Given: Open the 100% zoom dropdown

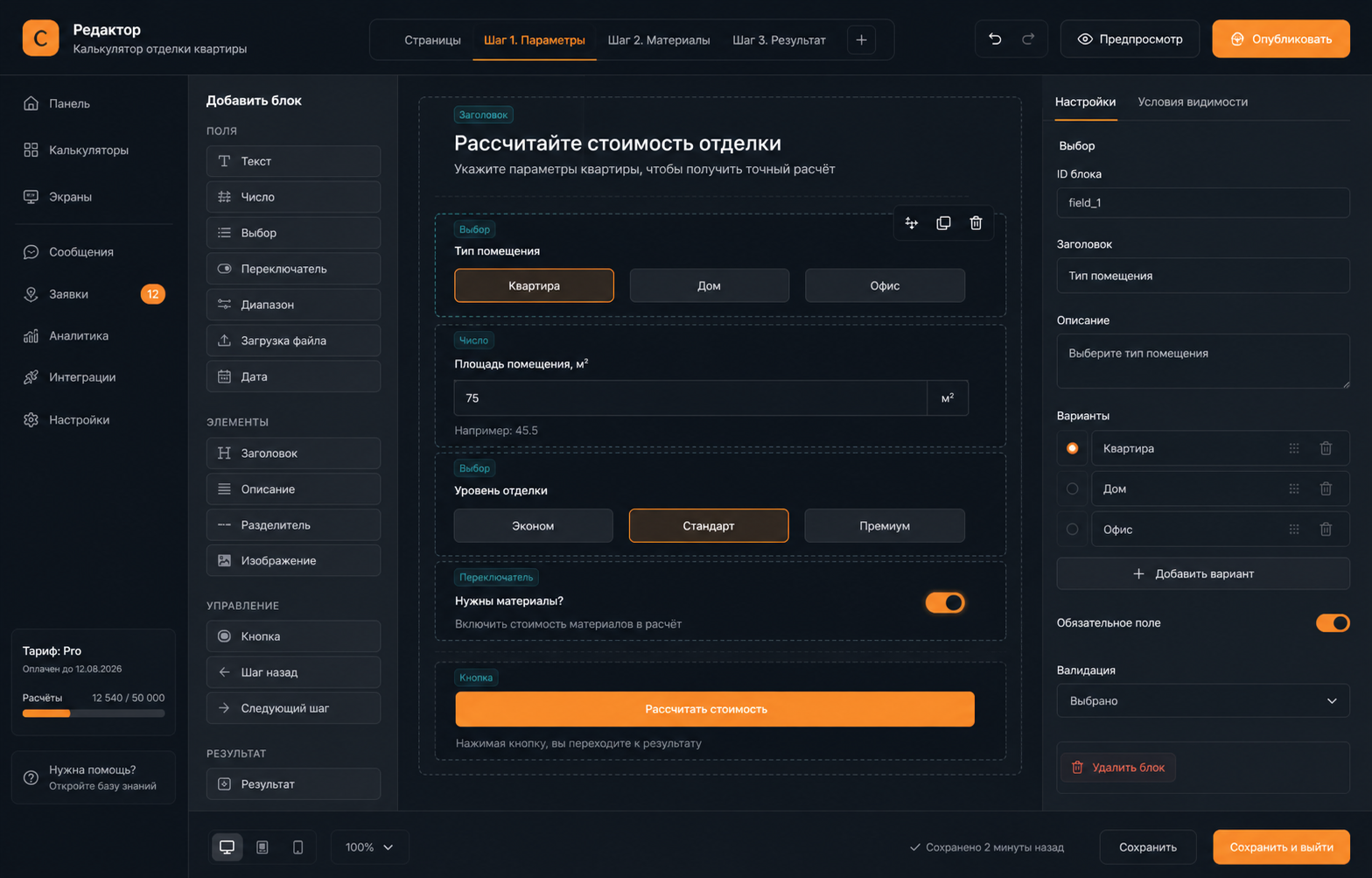Looking at the screenshot, I should click(x=369, y=846).
